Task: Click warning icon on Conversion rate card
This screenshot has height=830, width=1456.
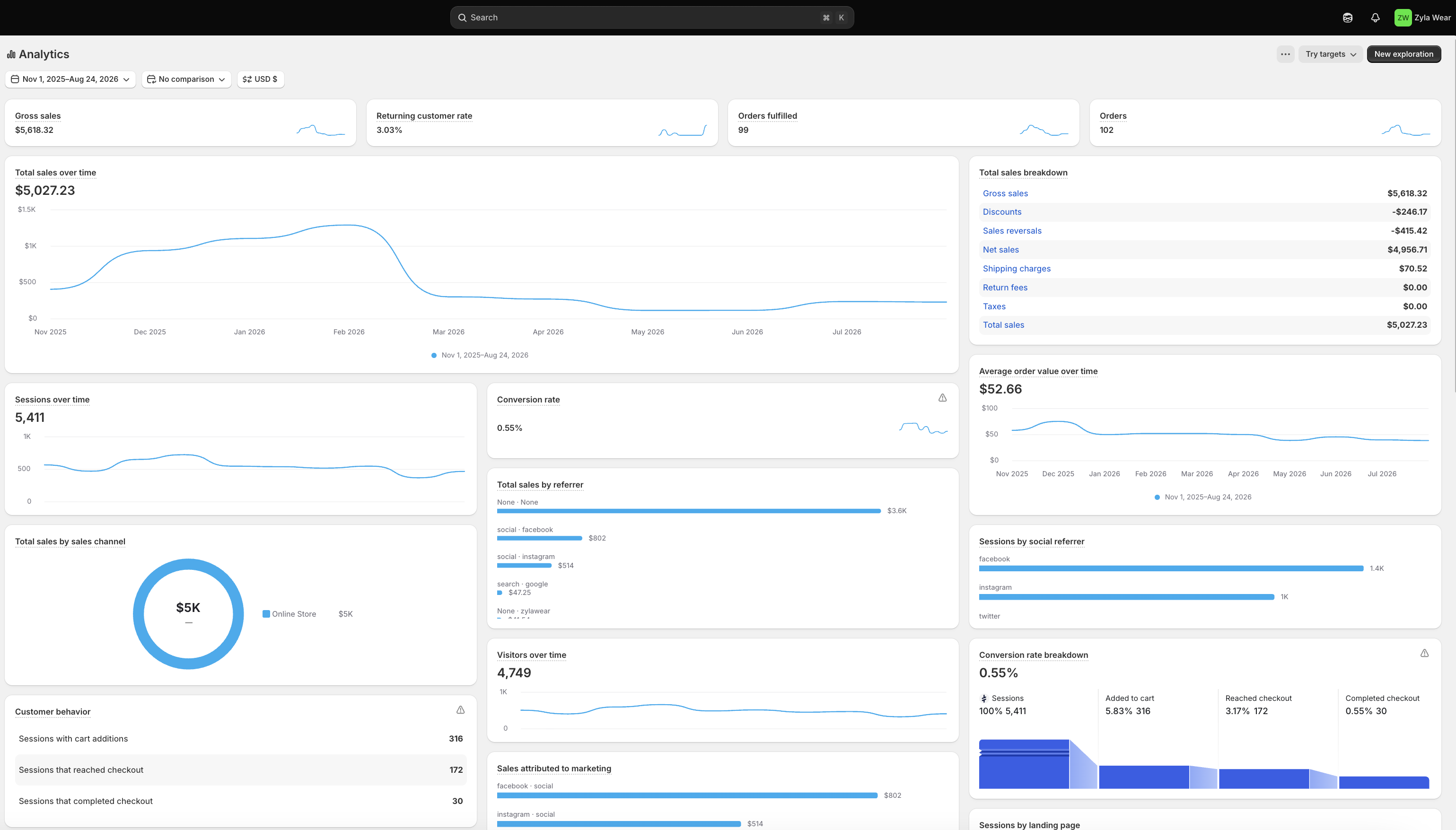Action: 942,398
